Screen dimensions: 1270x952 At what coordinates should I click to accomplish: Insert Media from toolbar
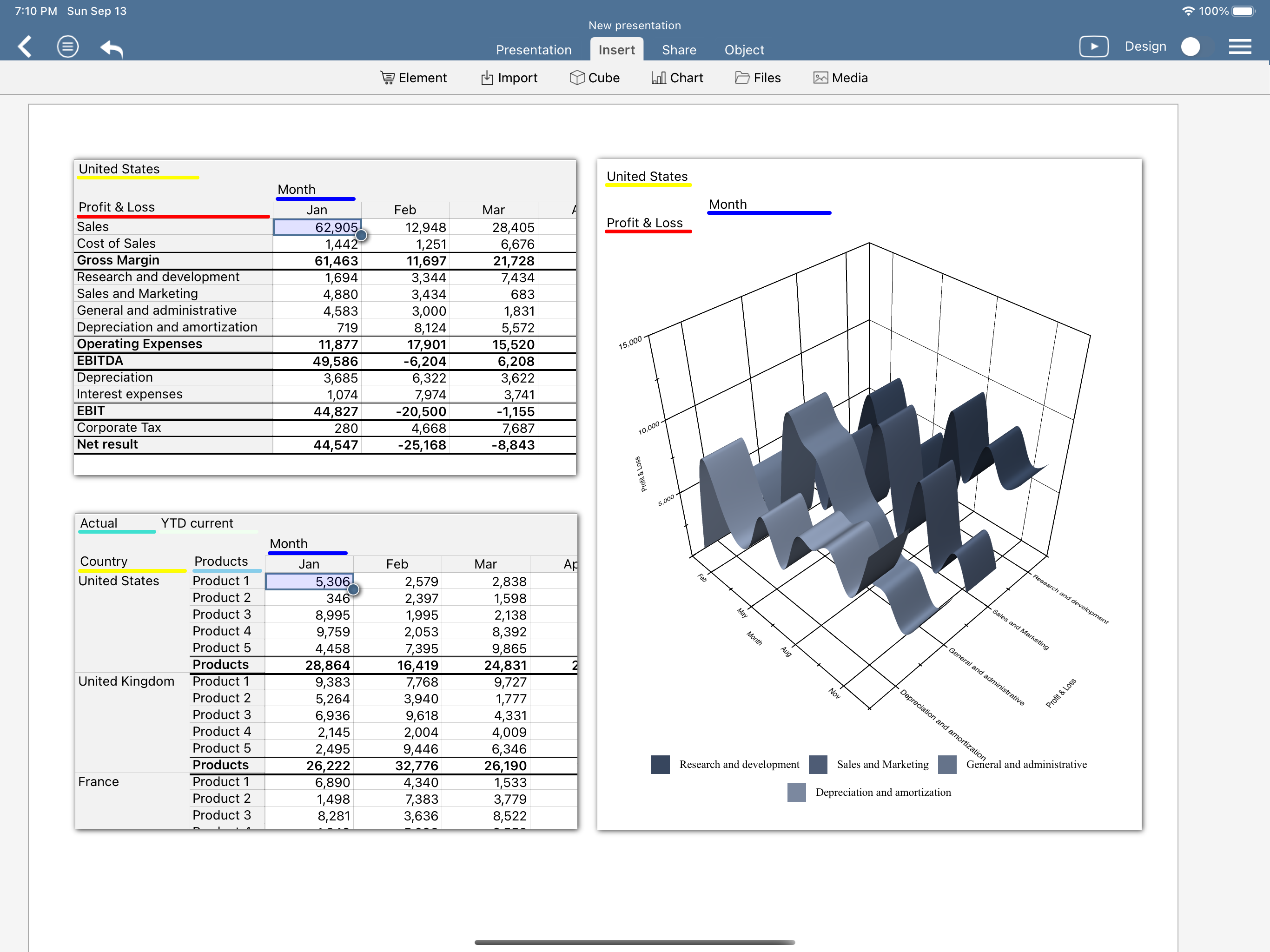pyautogui.click(x=840, y=78)
